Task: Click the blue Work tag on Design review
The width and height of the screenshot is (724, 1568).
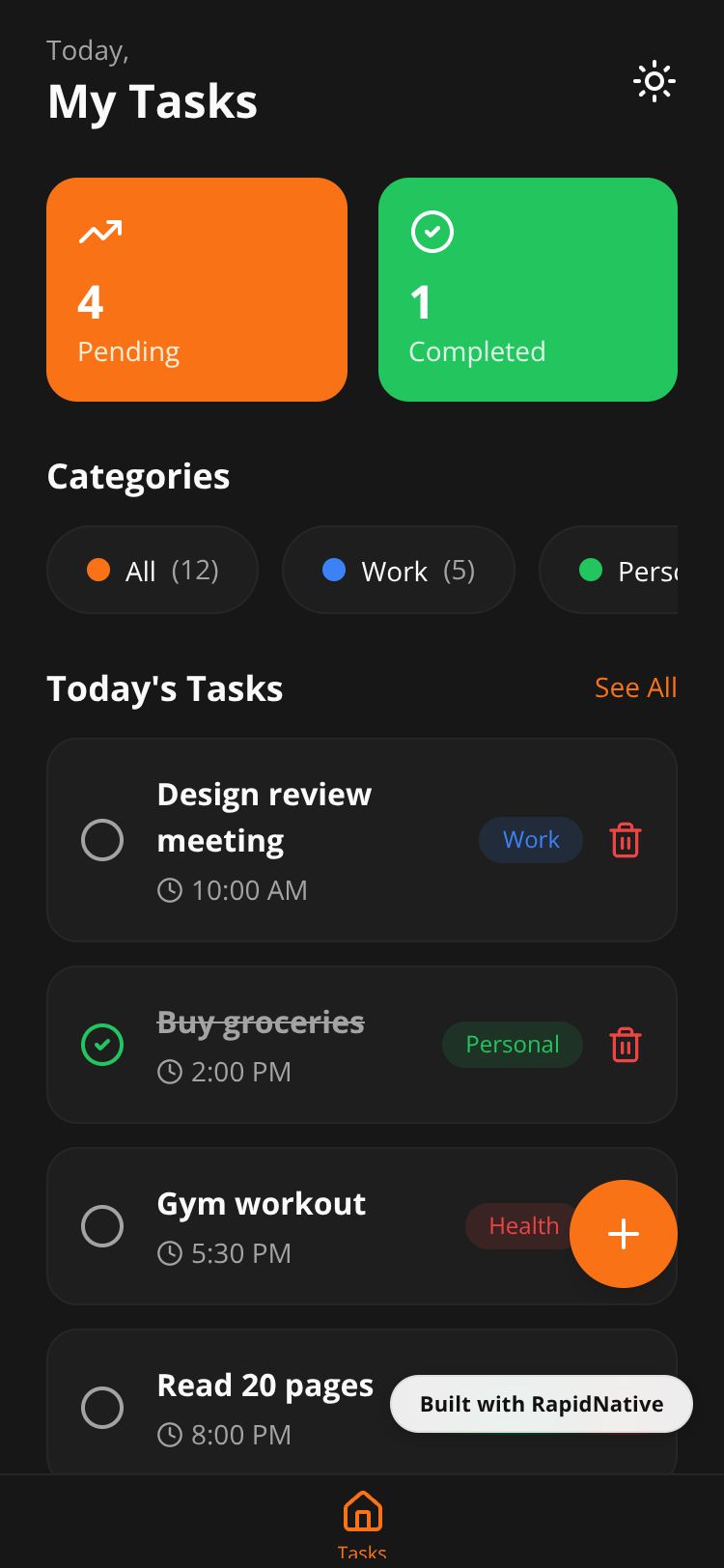Action: pyautogui.click(x=531, y=840)
